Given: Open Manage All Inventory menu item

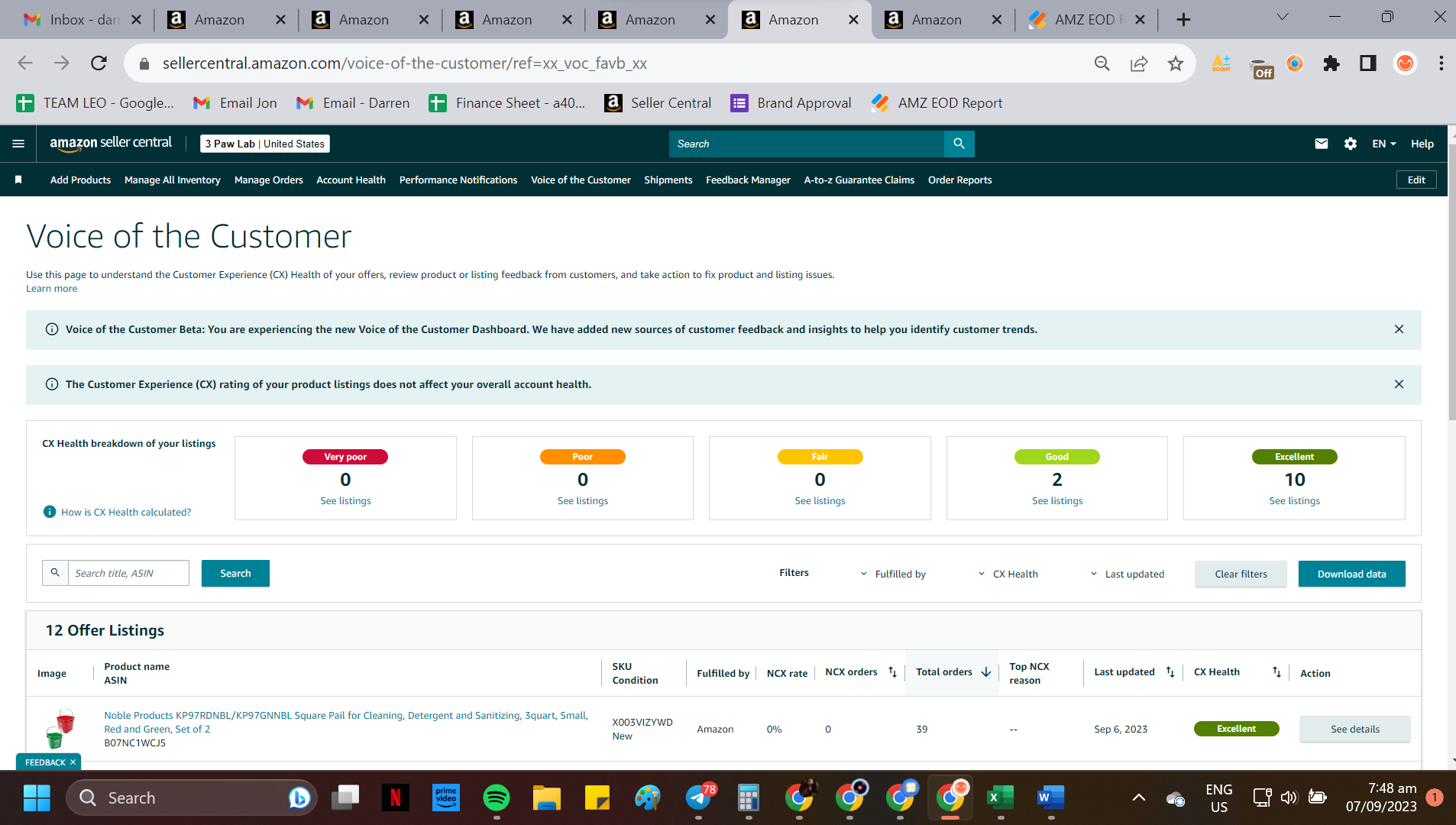Looking at the screenshot, I should tap(172, 180).
